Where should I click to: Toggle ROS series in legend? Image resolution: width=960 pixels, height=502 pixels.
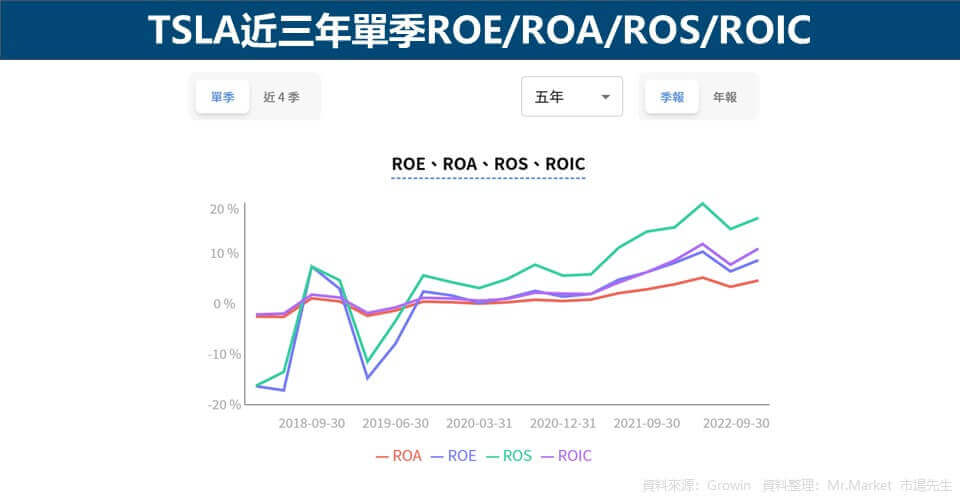(509, 456)
